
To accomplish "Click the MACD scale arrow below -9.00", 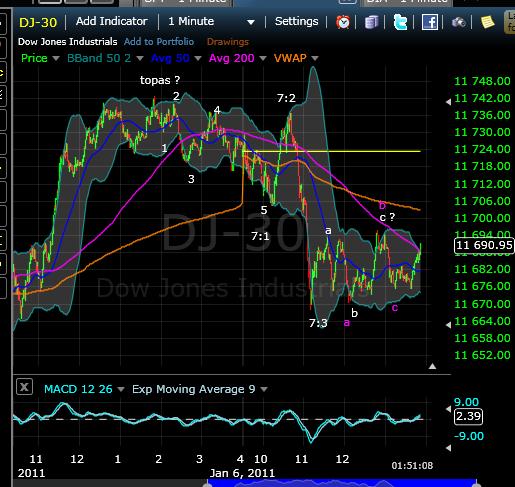I will (x=449, y=448).
